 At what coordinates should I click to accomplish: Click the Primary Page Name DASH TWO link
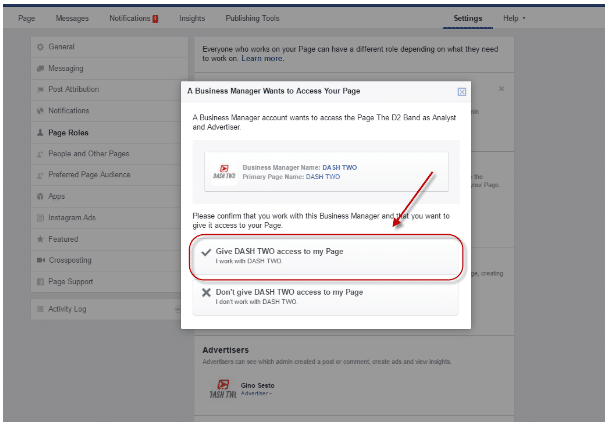click(x=323, y=177)
